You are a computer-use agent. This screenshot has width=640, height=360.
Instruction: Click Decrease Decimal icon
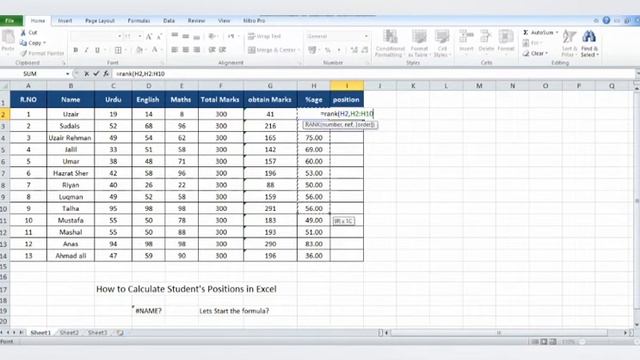[364, 50]
